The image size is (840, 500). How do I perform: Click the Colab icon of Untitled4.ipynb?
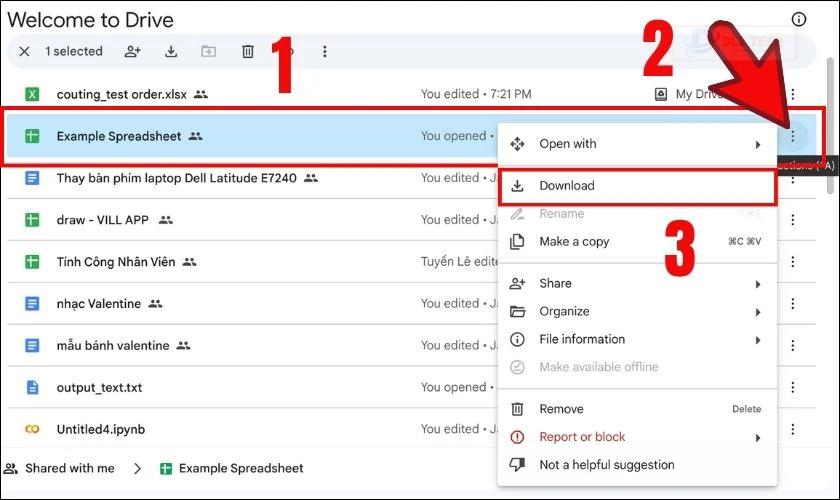tap(32, 429)
